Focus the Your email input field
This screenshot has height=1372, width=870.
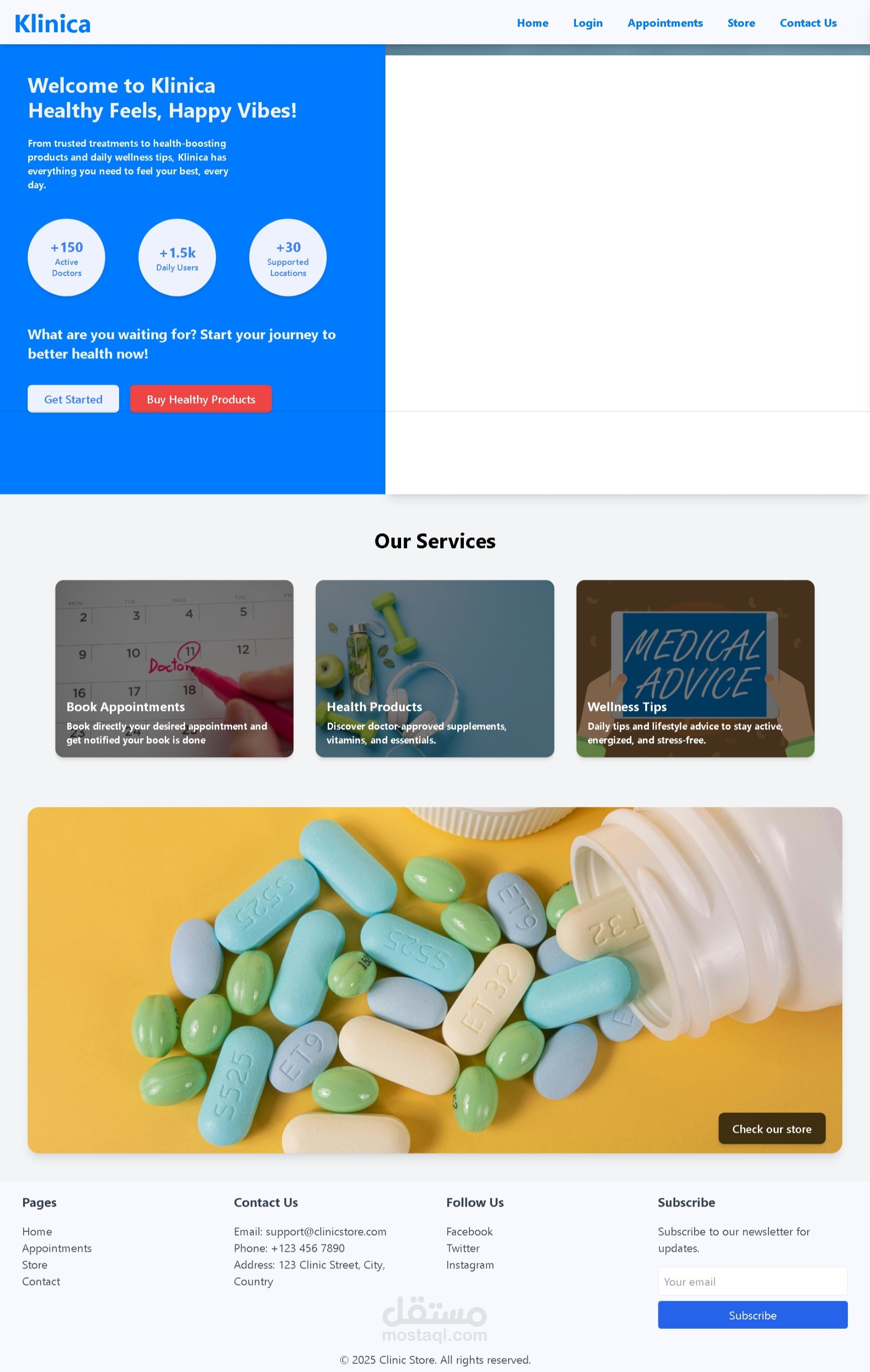pos(752,1282)
